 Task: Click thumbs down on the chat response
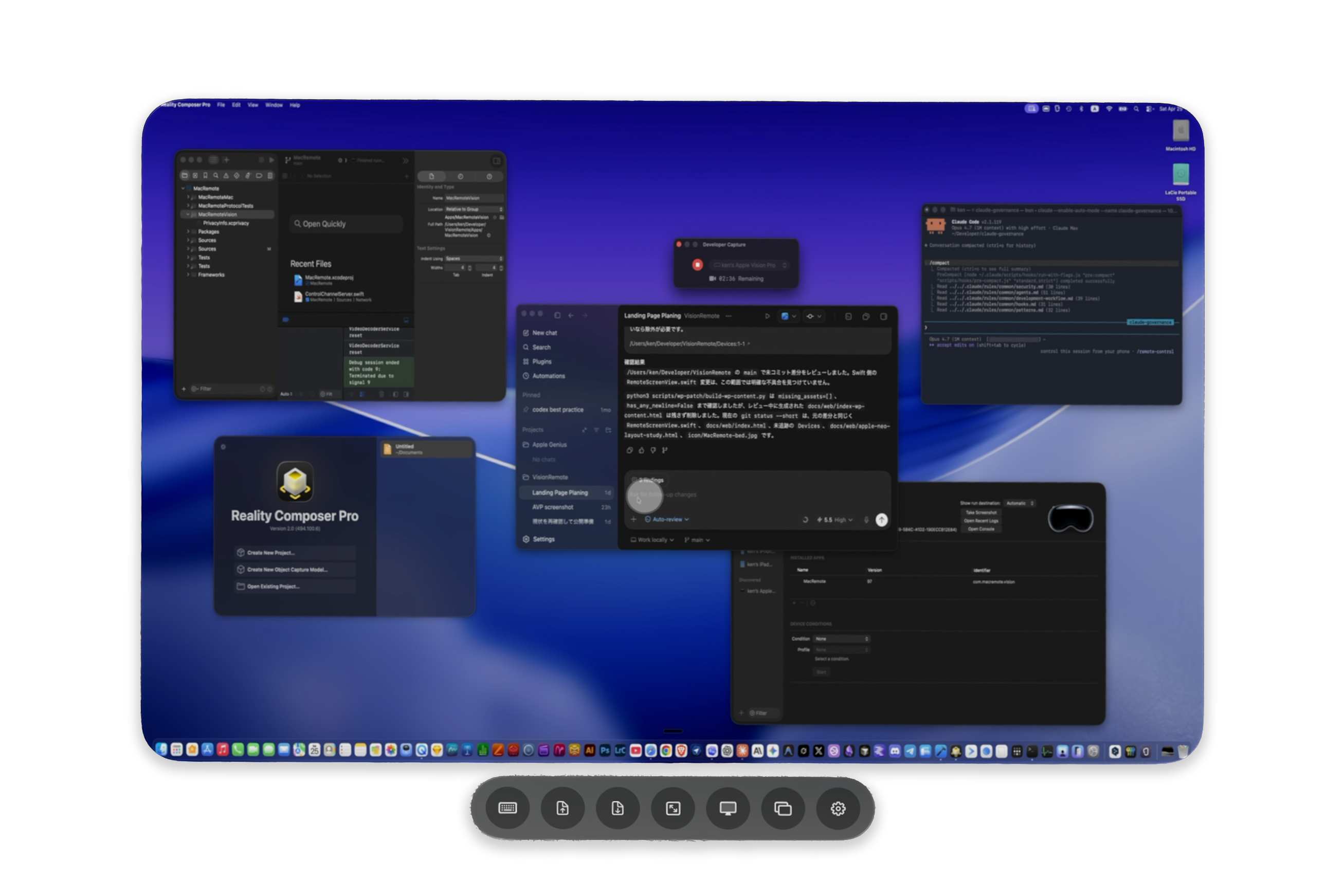point(653,450)
